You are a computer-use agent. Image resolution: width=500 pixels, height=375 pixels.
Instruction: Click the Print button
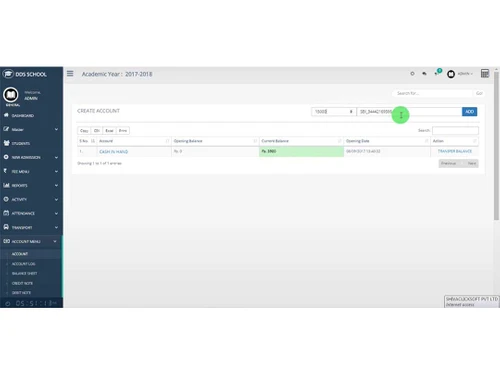[123, 131]
